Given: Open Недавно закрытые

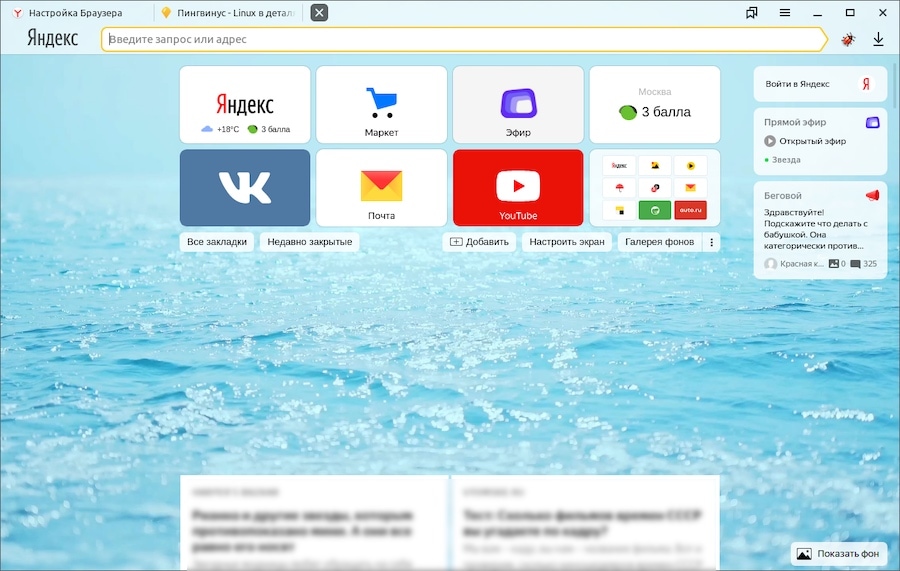Looking at the screenshot, I should point(309,242).
